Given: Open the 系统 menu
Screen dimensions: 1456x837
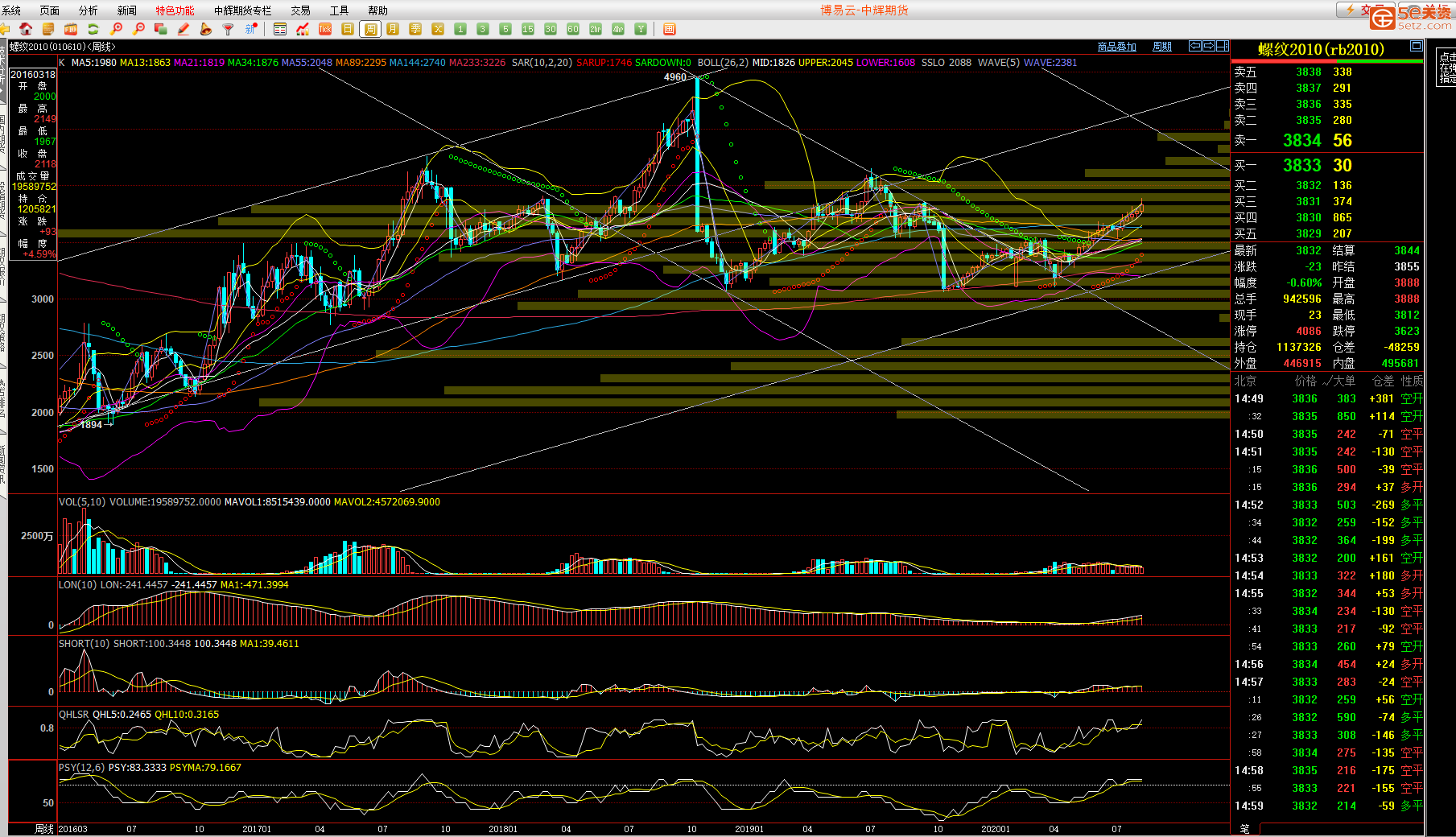Looking at the screenshot, I should pyautogui.click(x=11, y=10).
